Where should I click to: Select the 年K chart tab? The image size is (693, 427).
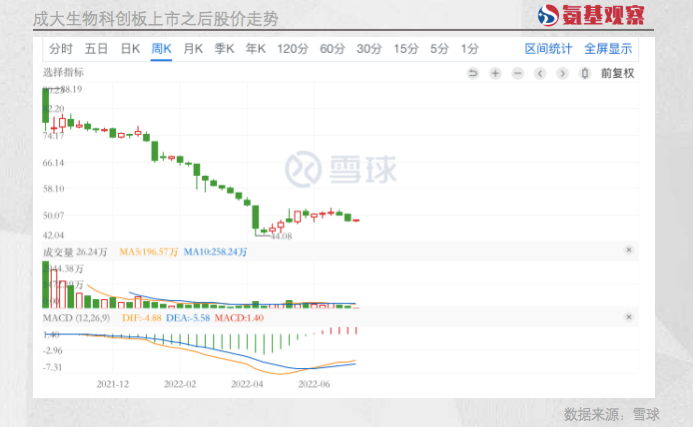pyautogui.click(x=255, y=48)
